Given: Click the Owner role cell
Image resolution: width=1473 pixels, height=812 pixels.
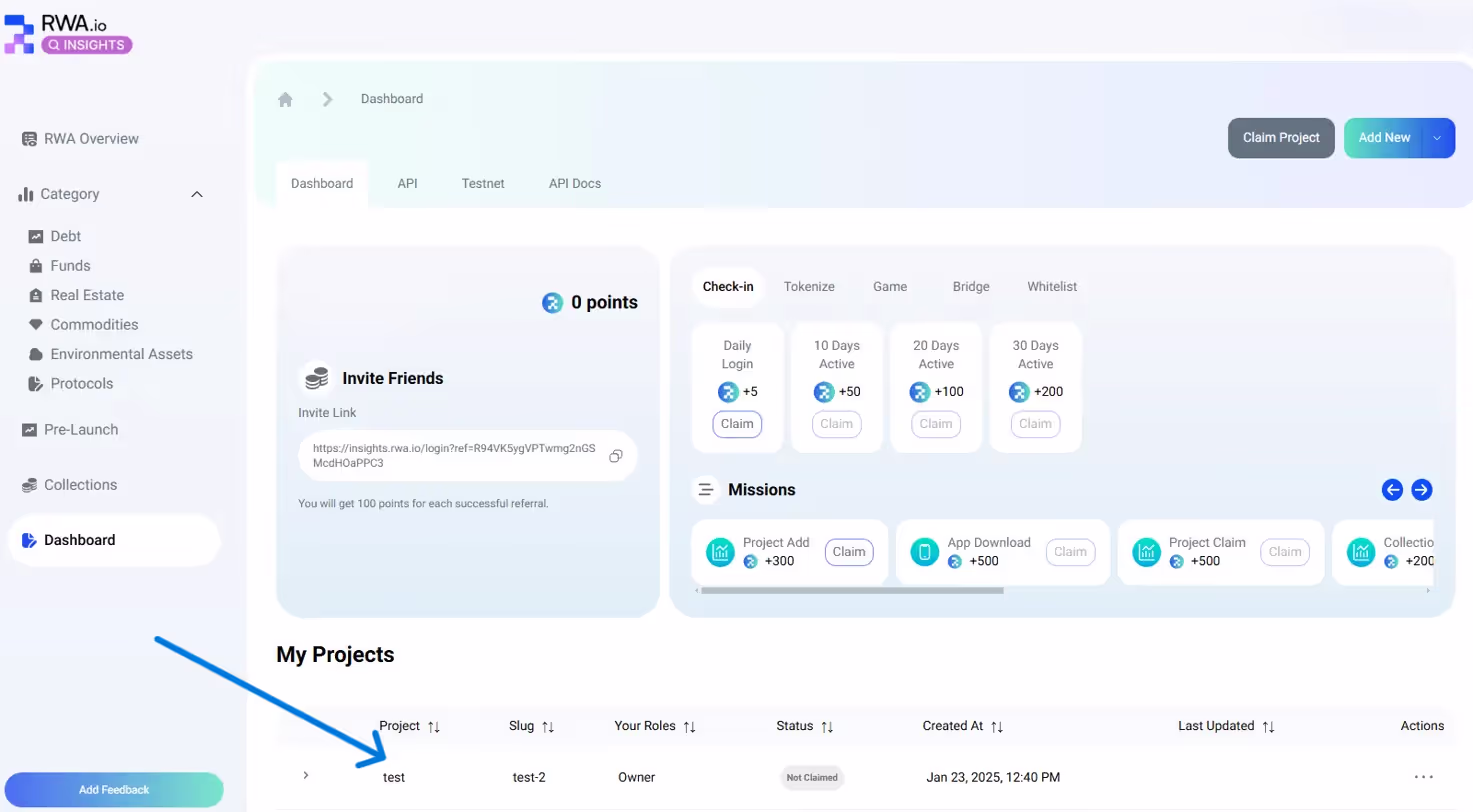Looking at the screenshot, I should click(x=637, y=777).
